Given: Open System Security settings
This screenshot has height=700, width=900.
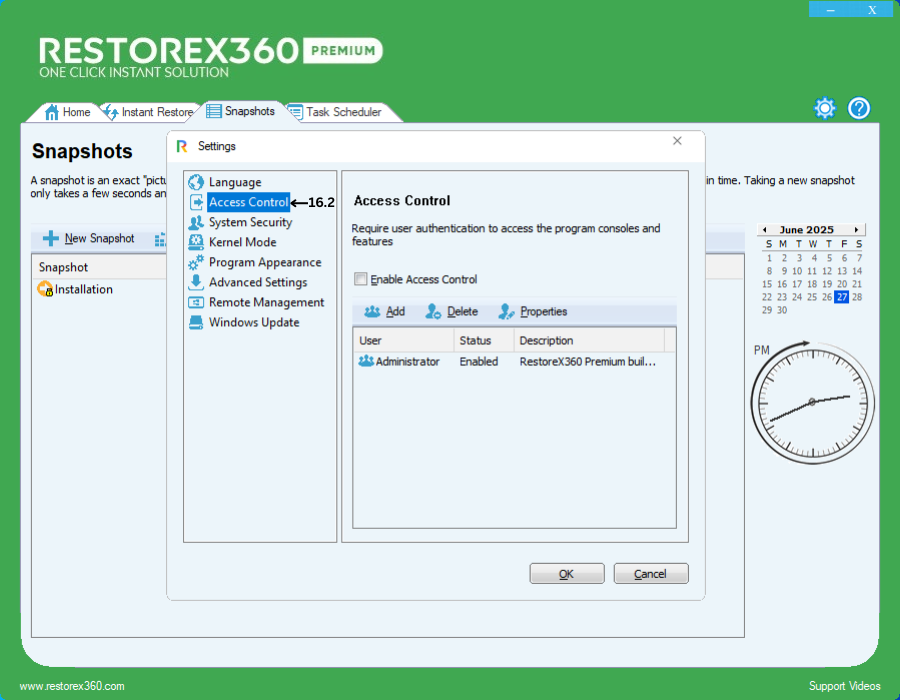Looking at the screenshot, I should click(x=250, y=222).
